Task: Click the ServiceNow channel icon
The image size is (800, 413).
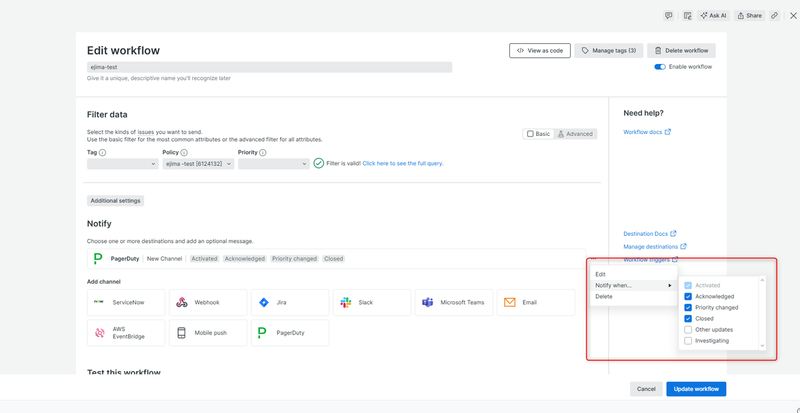Action: 99,302
